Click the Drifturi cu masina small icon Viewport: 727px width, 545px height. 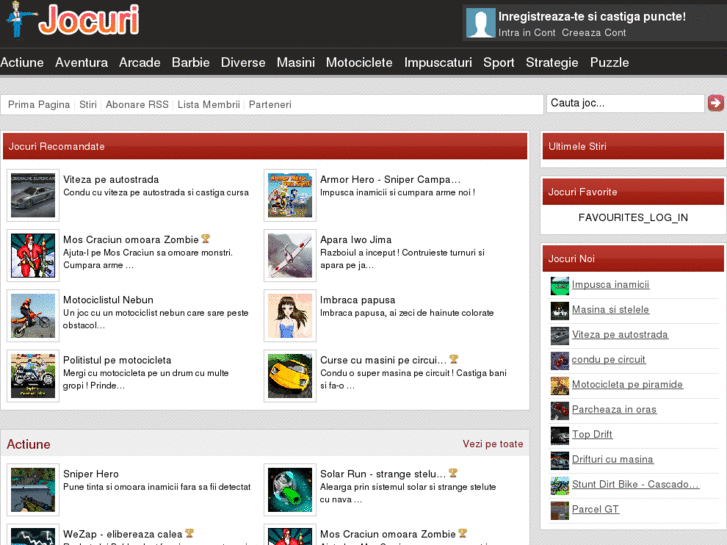(560, 461)
